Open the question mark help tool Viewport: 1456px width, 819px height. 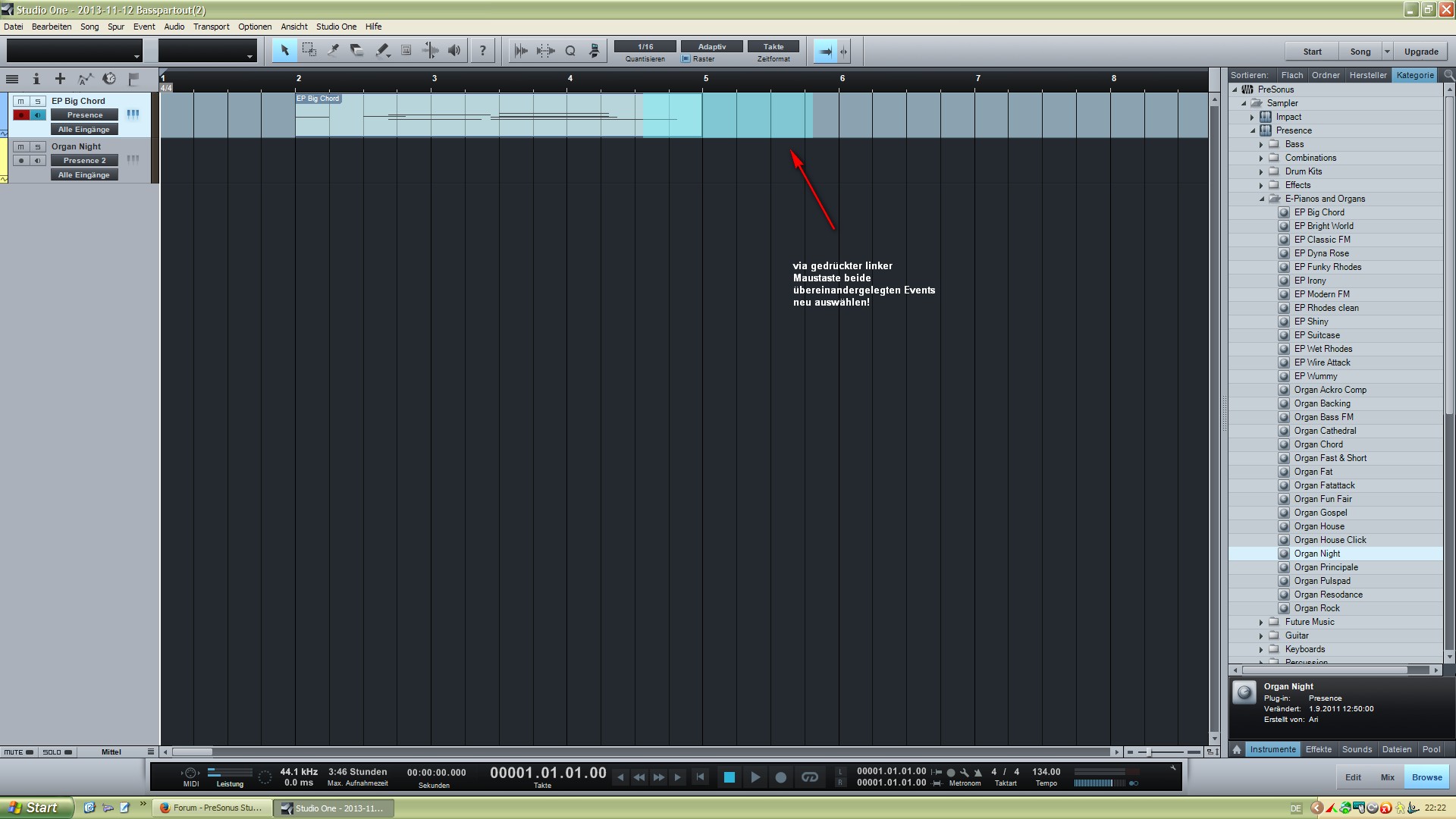tap(482, 51)
